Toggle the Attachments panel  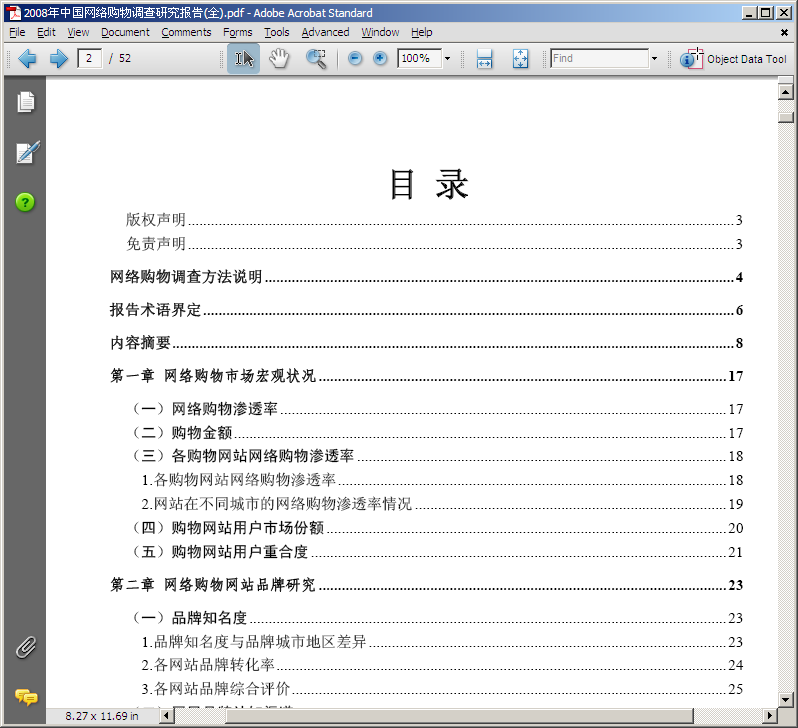pos(25,647)
